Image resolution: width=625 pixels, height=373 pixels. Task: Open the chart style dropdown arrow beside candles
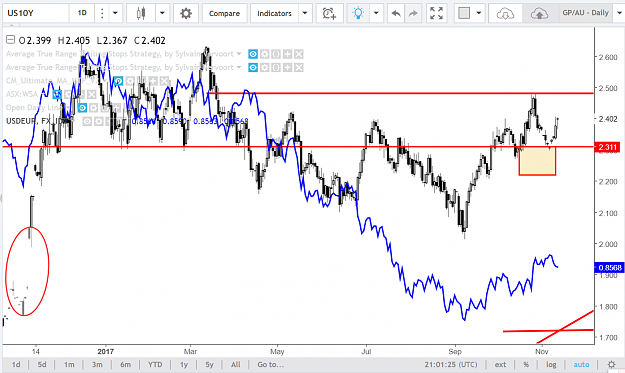[162, 14]
